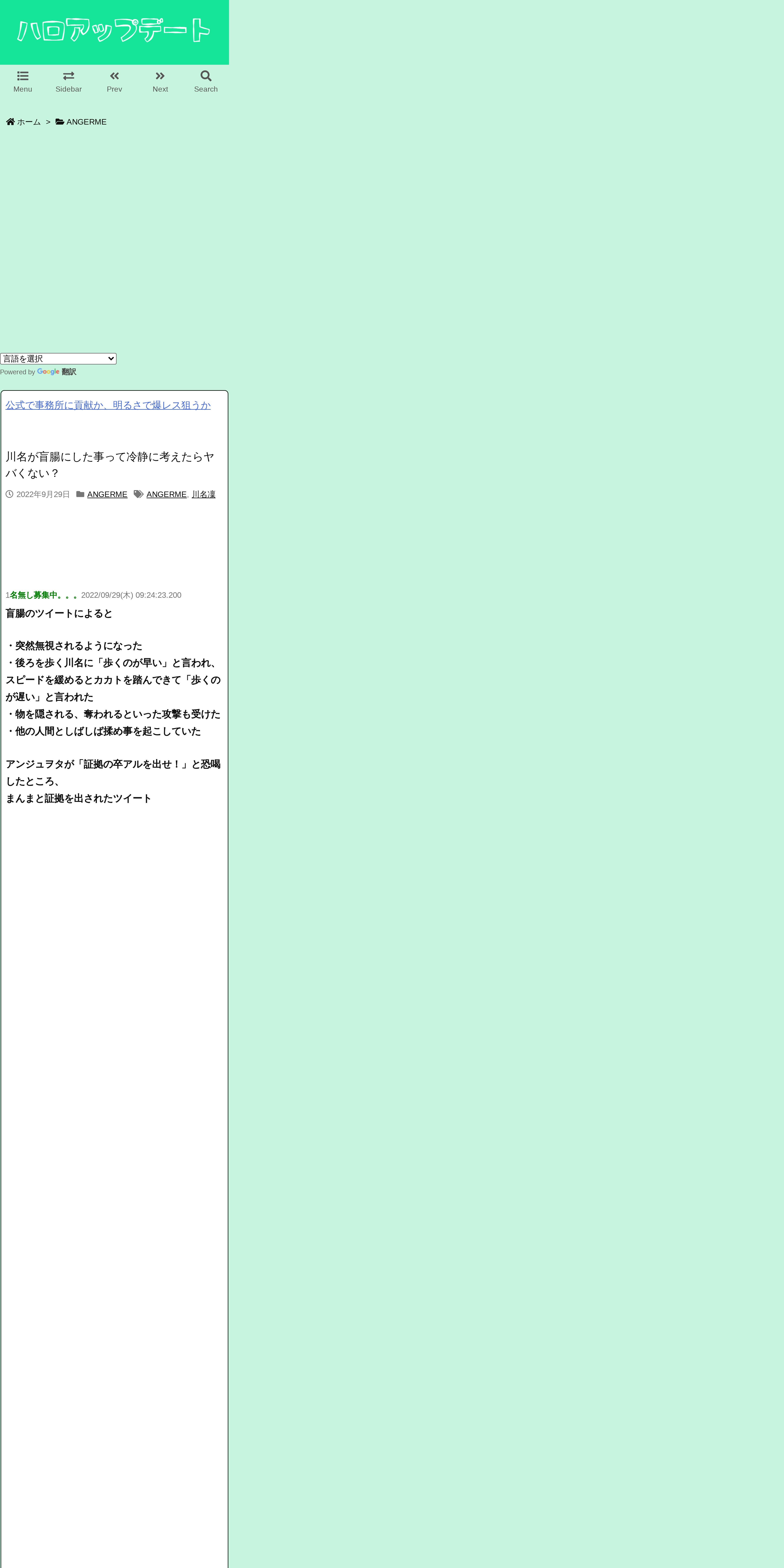
Task: Click line まんまと証拠を出されたツイート
Action: point(79,799)
